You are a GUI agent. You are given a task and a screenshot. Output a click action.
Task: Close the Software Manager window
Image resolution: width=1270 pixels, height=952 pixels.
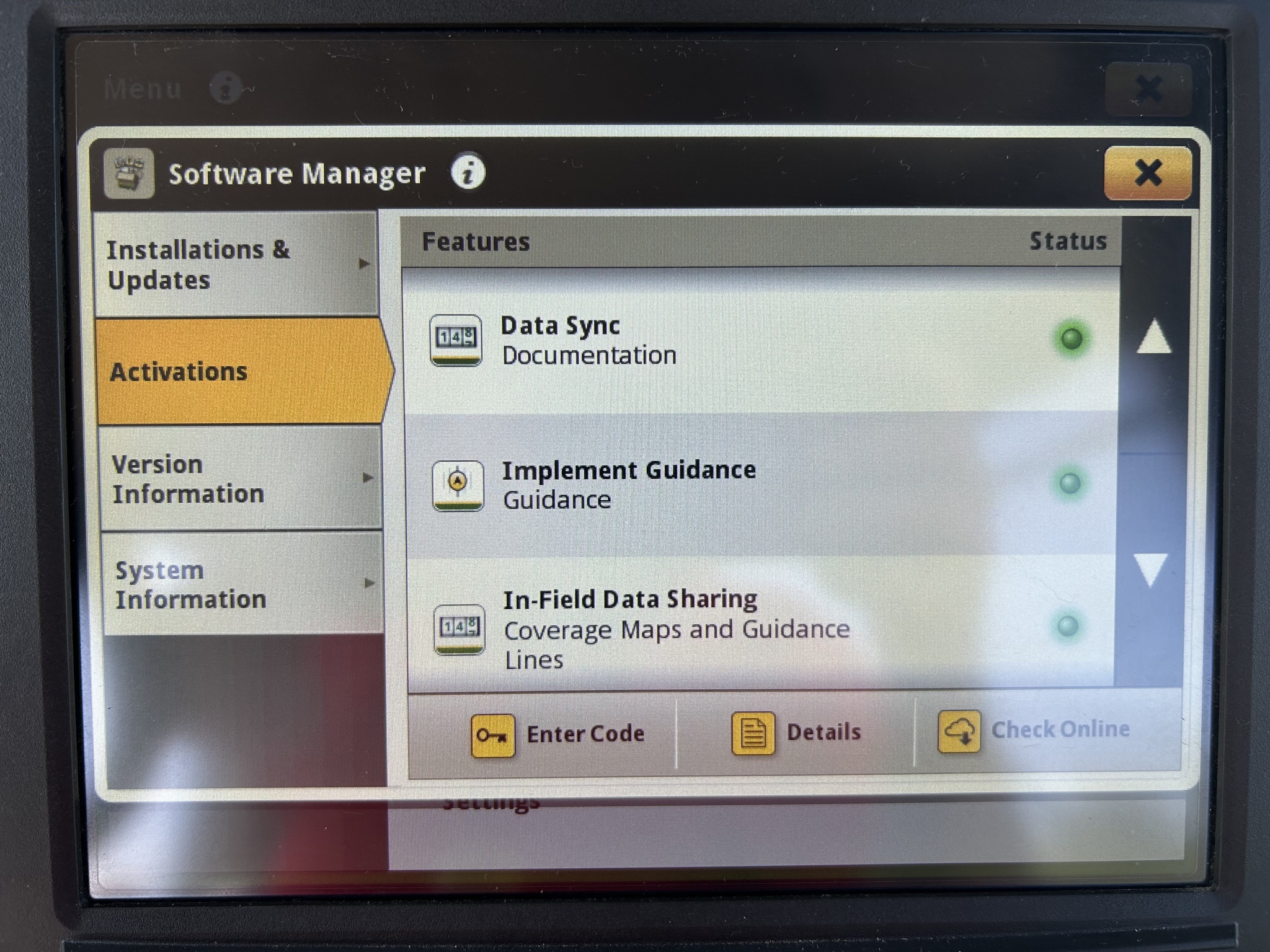coord(1147,173)
